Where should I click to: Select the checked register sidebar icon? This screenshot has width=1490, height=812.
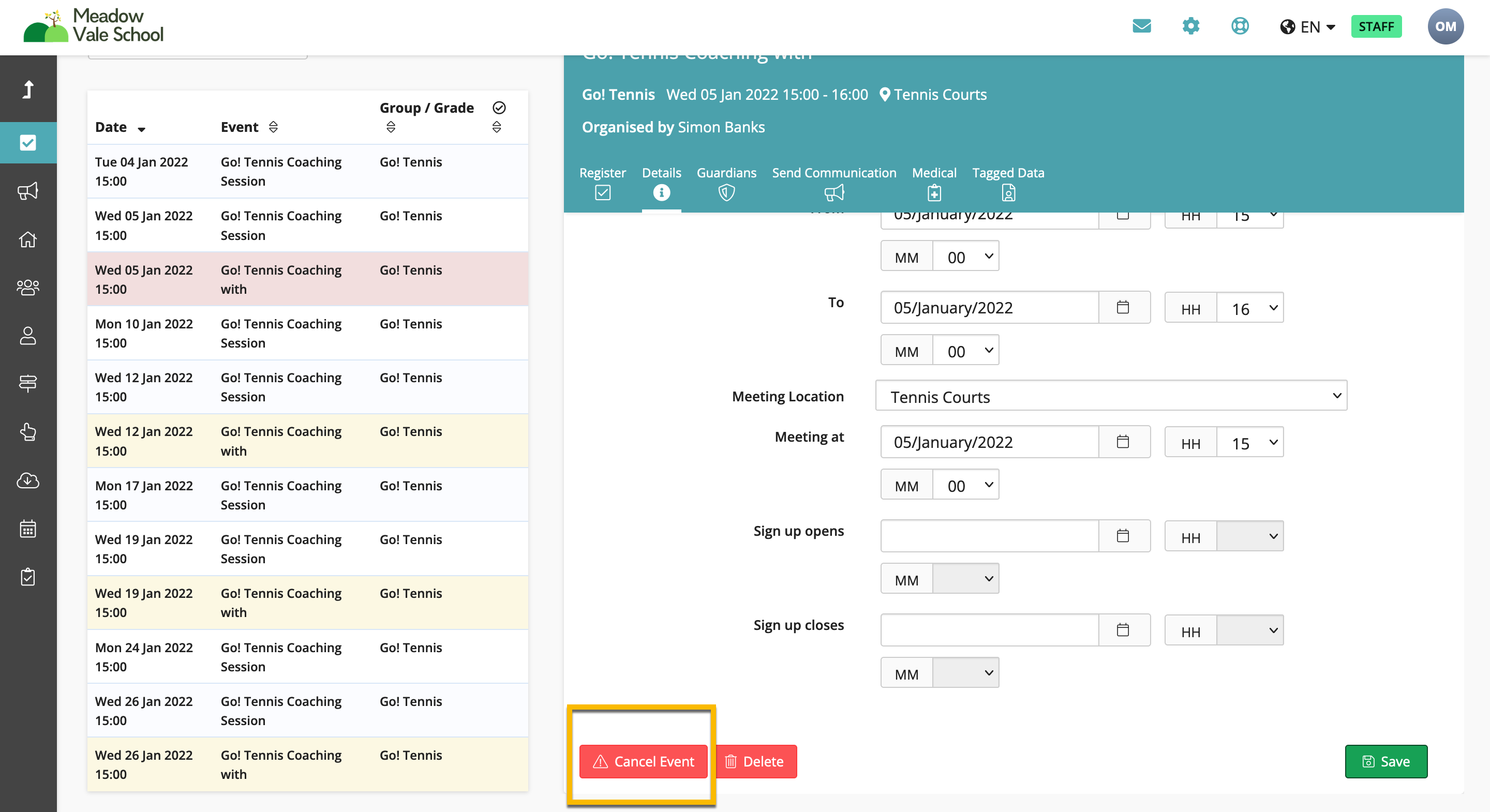tap(28, 143)
